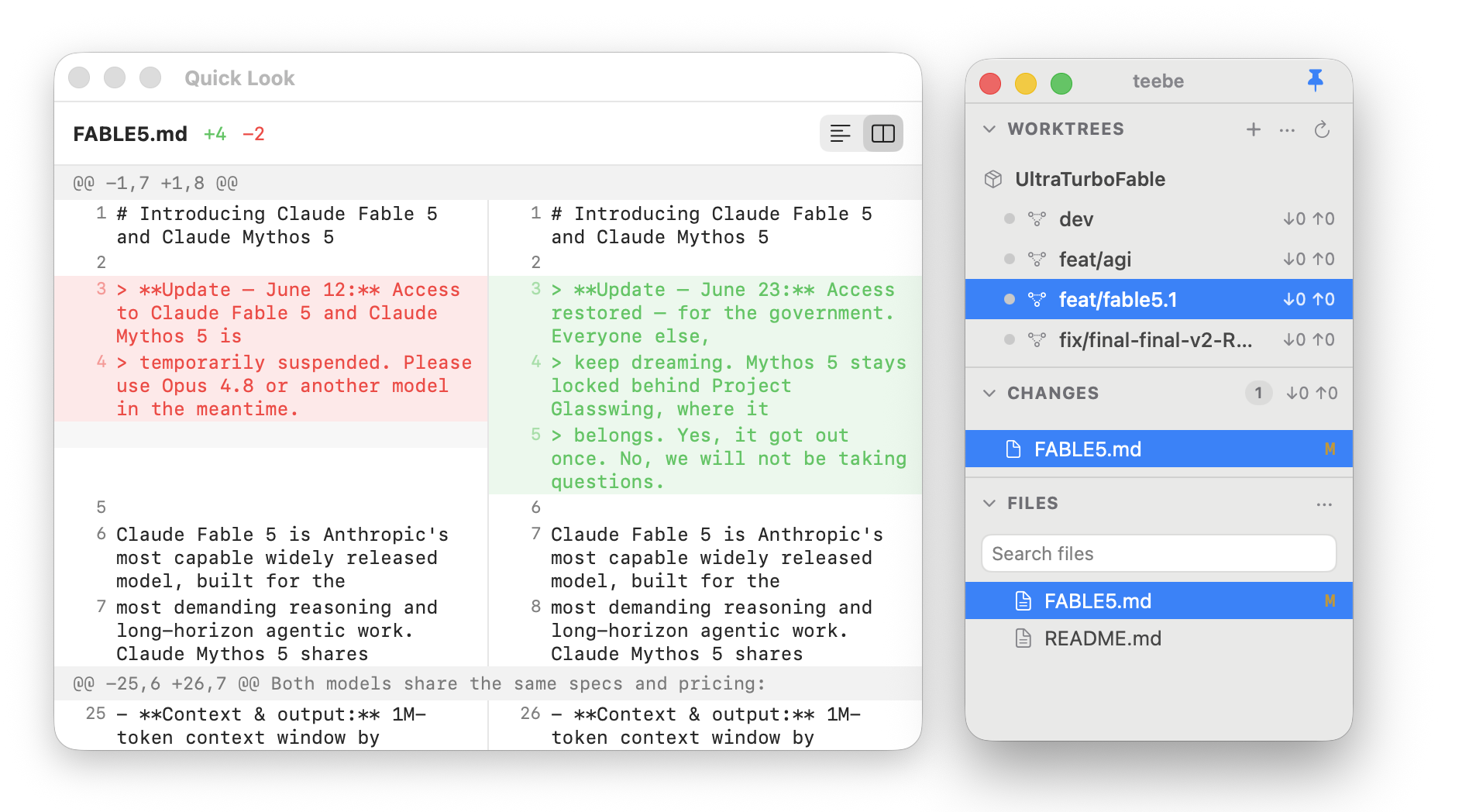Click branch icon beside feat/fable5.1
Viewport: 1469px width, 812px height.
(1037, 299)
